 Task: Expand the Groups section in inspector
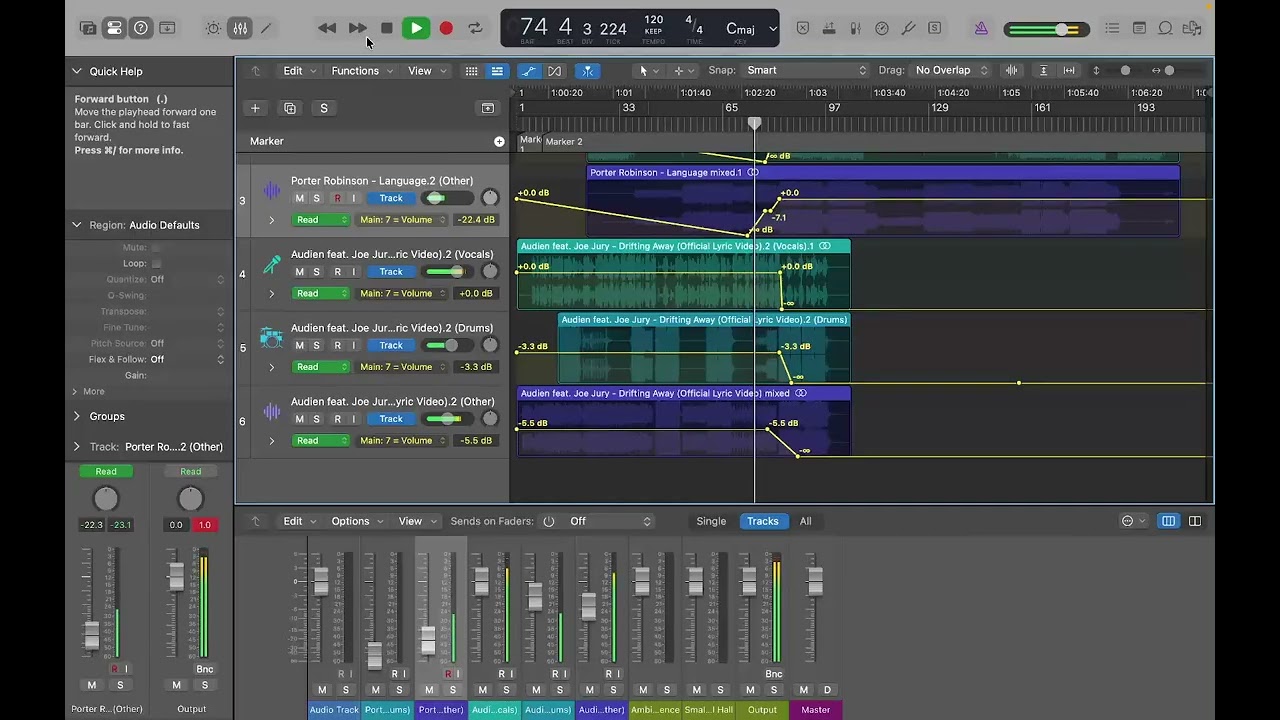click(x=77, y=416)
